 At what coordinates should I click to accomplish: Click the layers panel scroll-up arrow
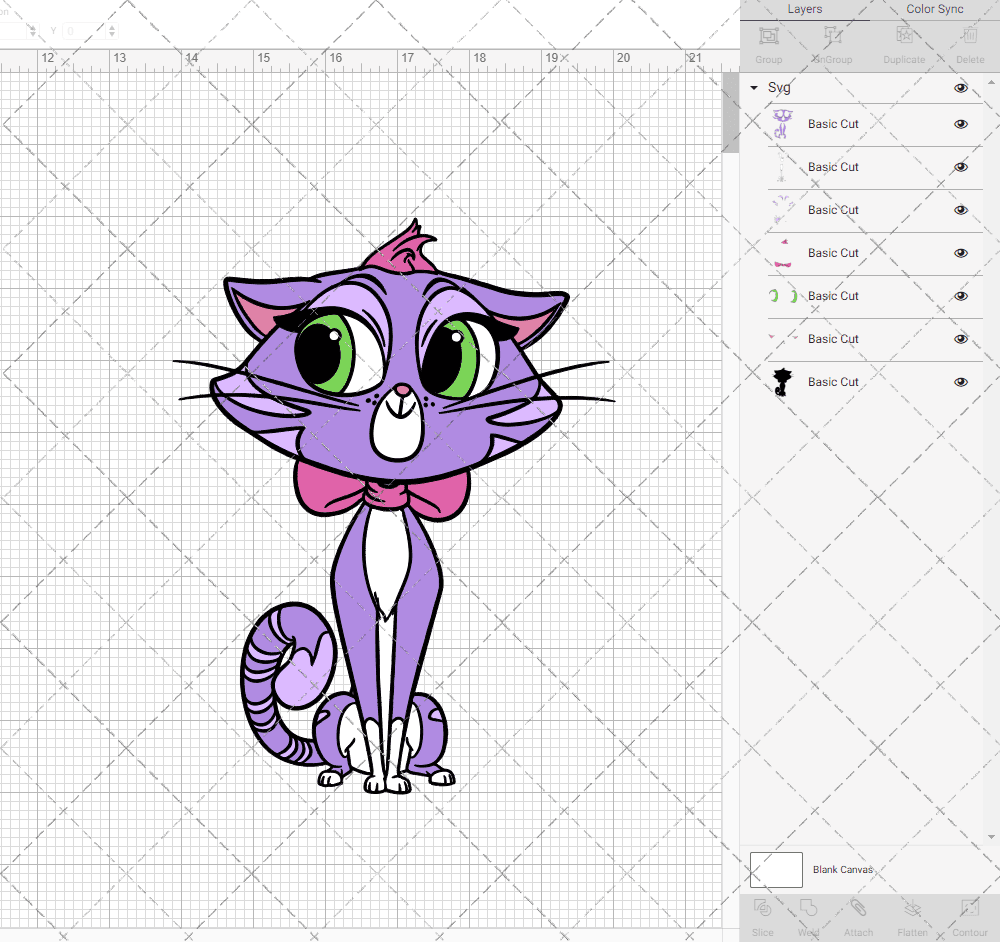[x=990, y=83]
